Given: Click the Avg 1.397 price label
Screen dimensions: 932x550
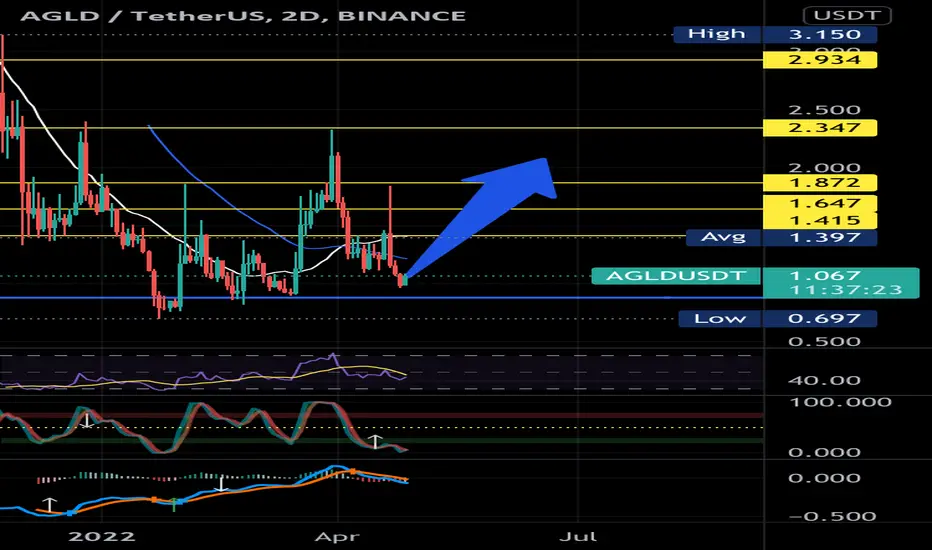Looking at the screenshot, I should tap(820, 238).
